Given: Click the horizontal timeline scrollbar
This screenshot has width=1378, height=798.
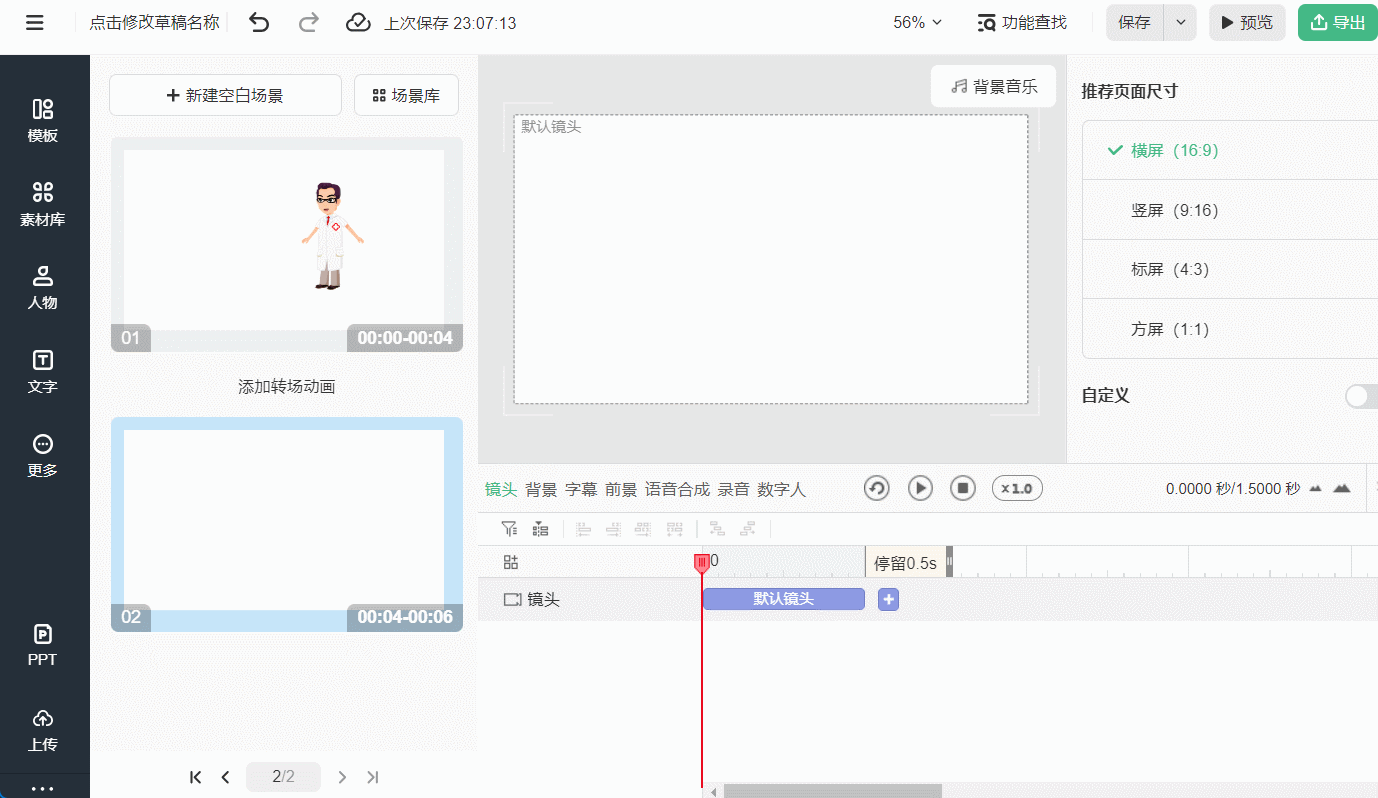Looking at the screenshot, I should coord(833,791).
